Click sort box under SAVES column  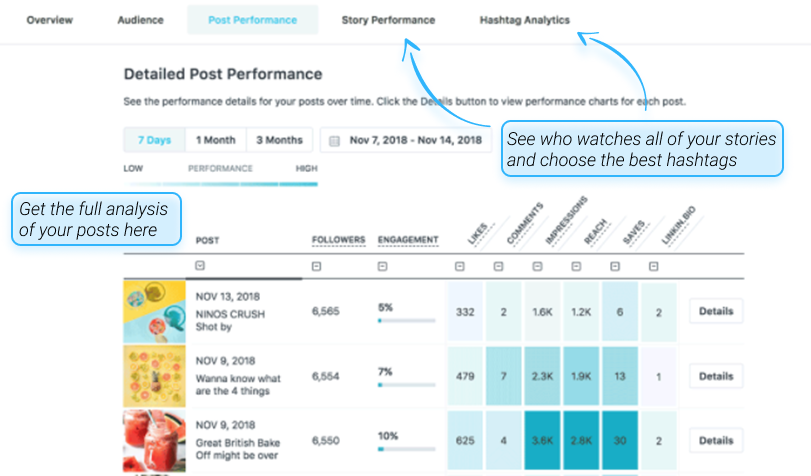pyautogui.click(x=615, y=266)
